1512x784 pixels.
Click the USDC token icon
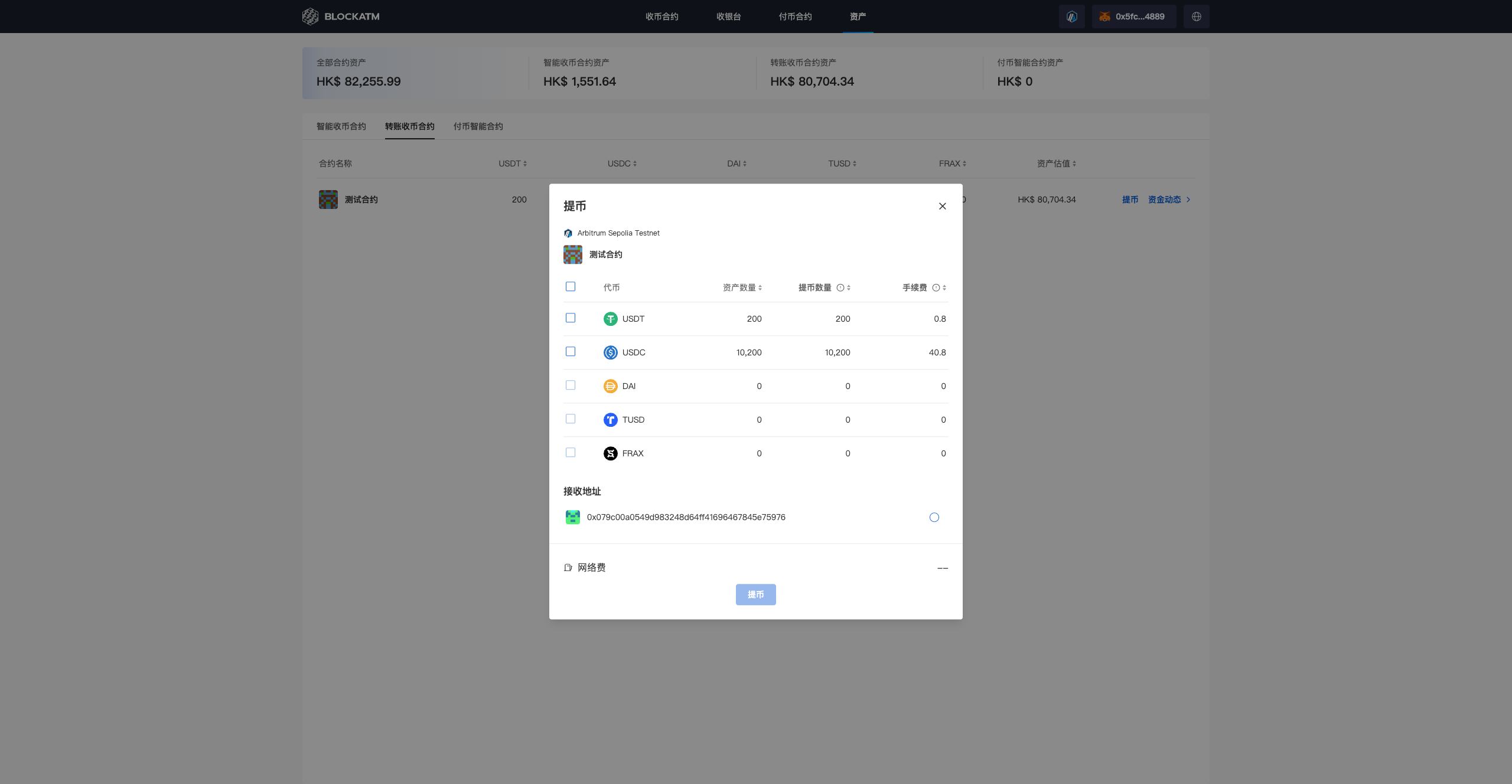point(610,352)
